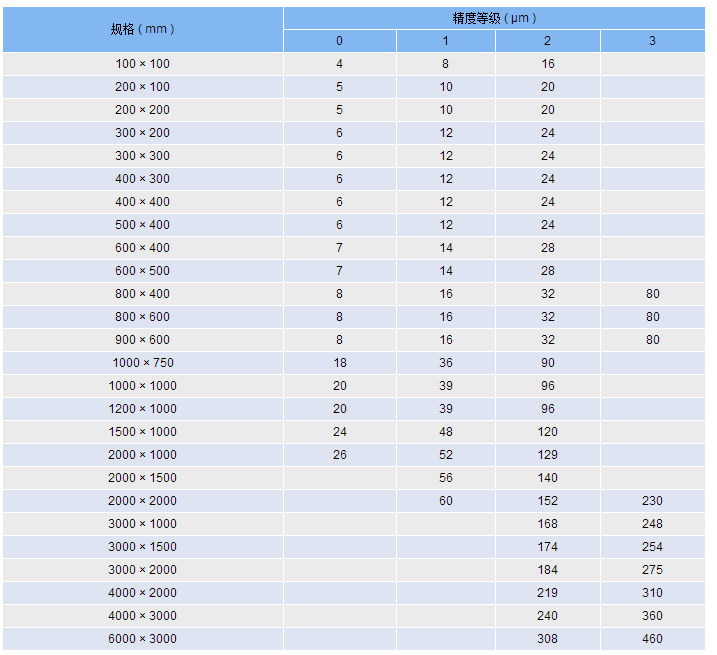Click grade 3 value 80 for 800 × 400
The height and width of the screenshot is (655, 717).
tap(653, 294)
